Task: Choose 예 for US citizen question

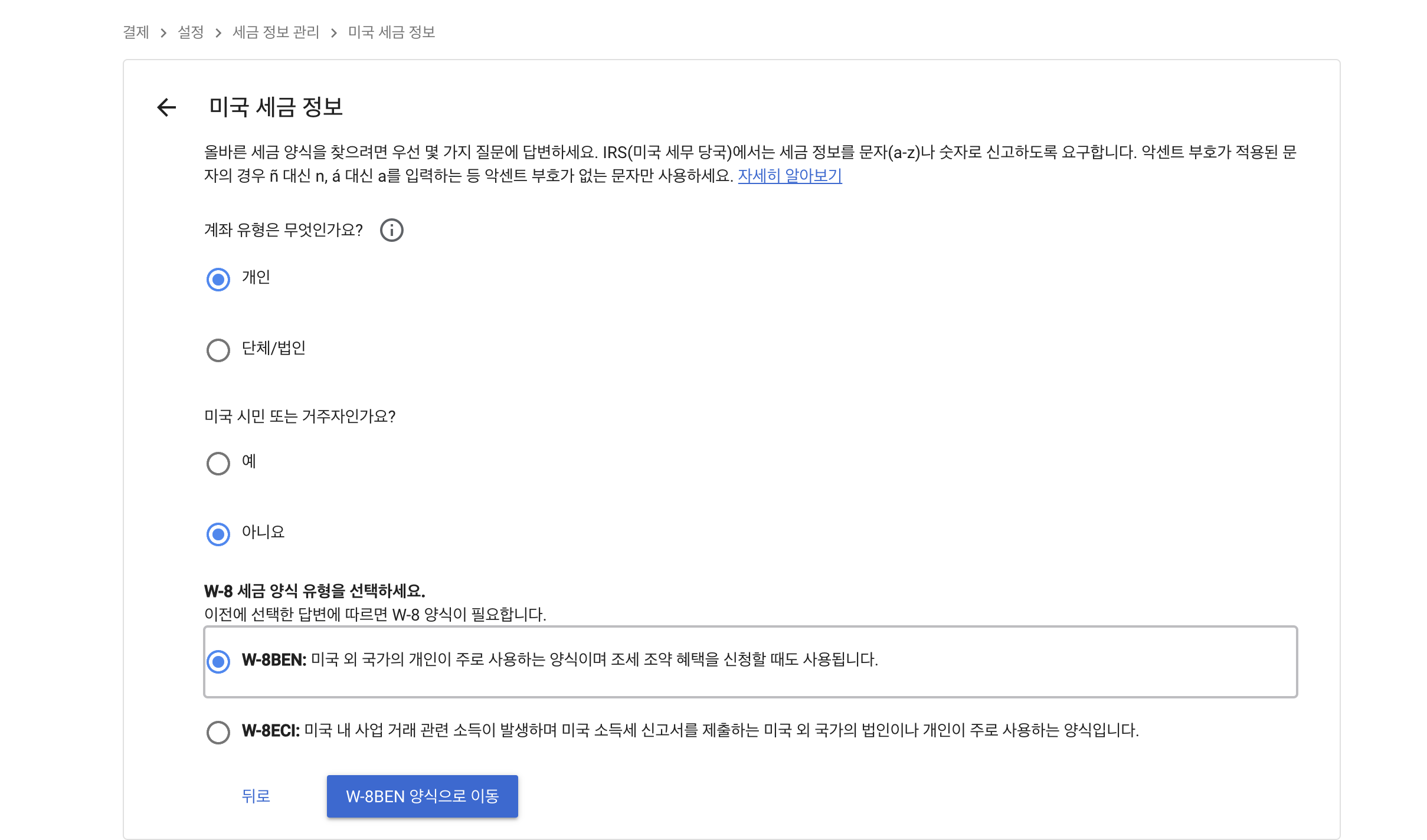Action: pos(218,463)
